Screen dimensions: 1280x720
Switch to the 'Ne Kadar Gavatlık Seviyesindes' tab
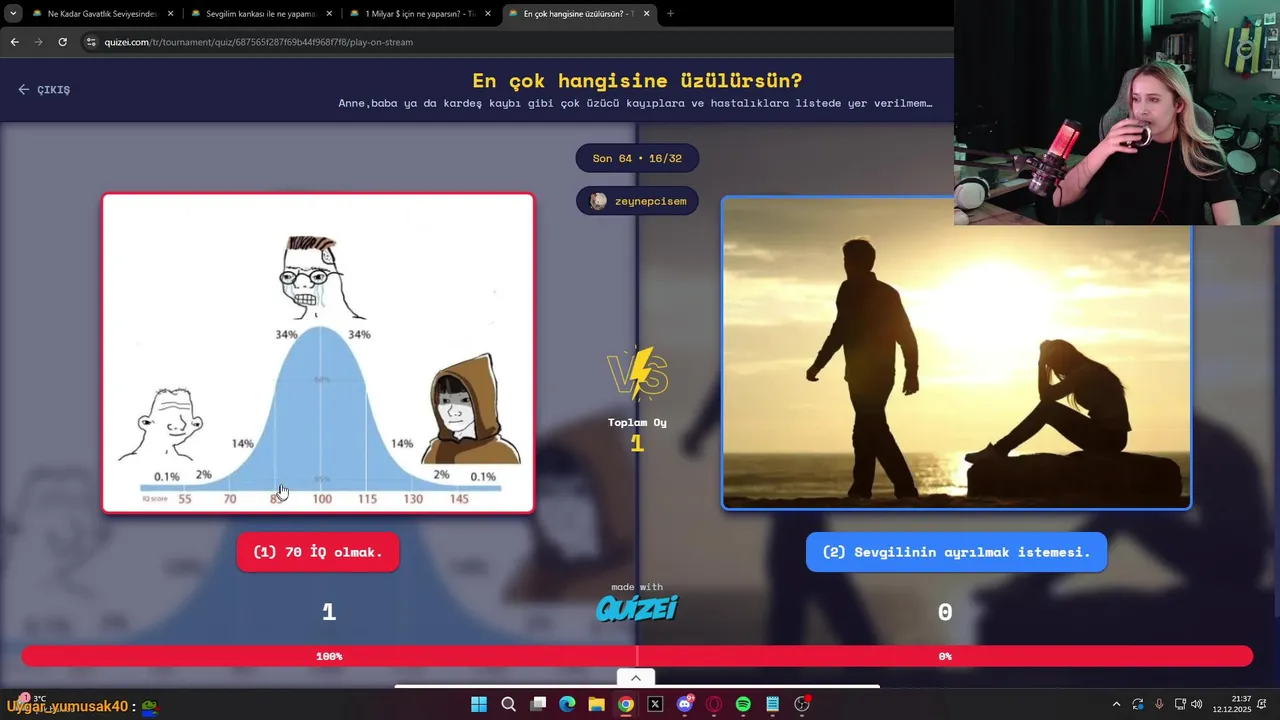tap(102, 14)
